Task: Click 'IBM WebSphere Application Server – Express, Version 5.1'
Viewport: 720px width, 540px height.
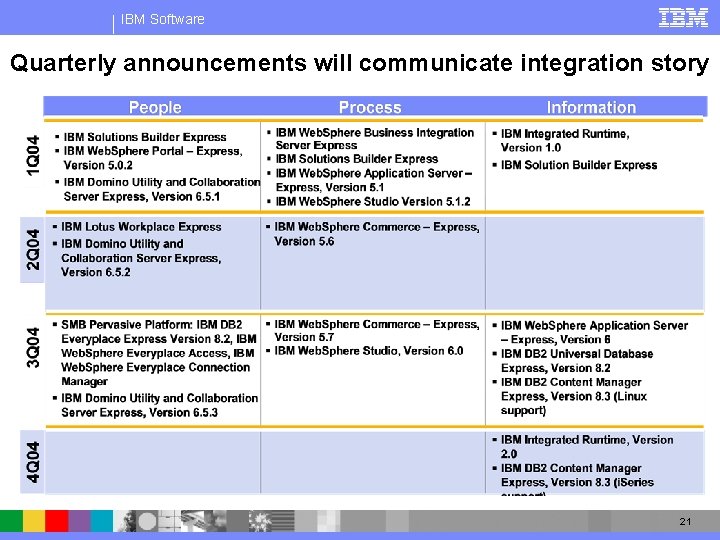Action: click(374, 180)
